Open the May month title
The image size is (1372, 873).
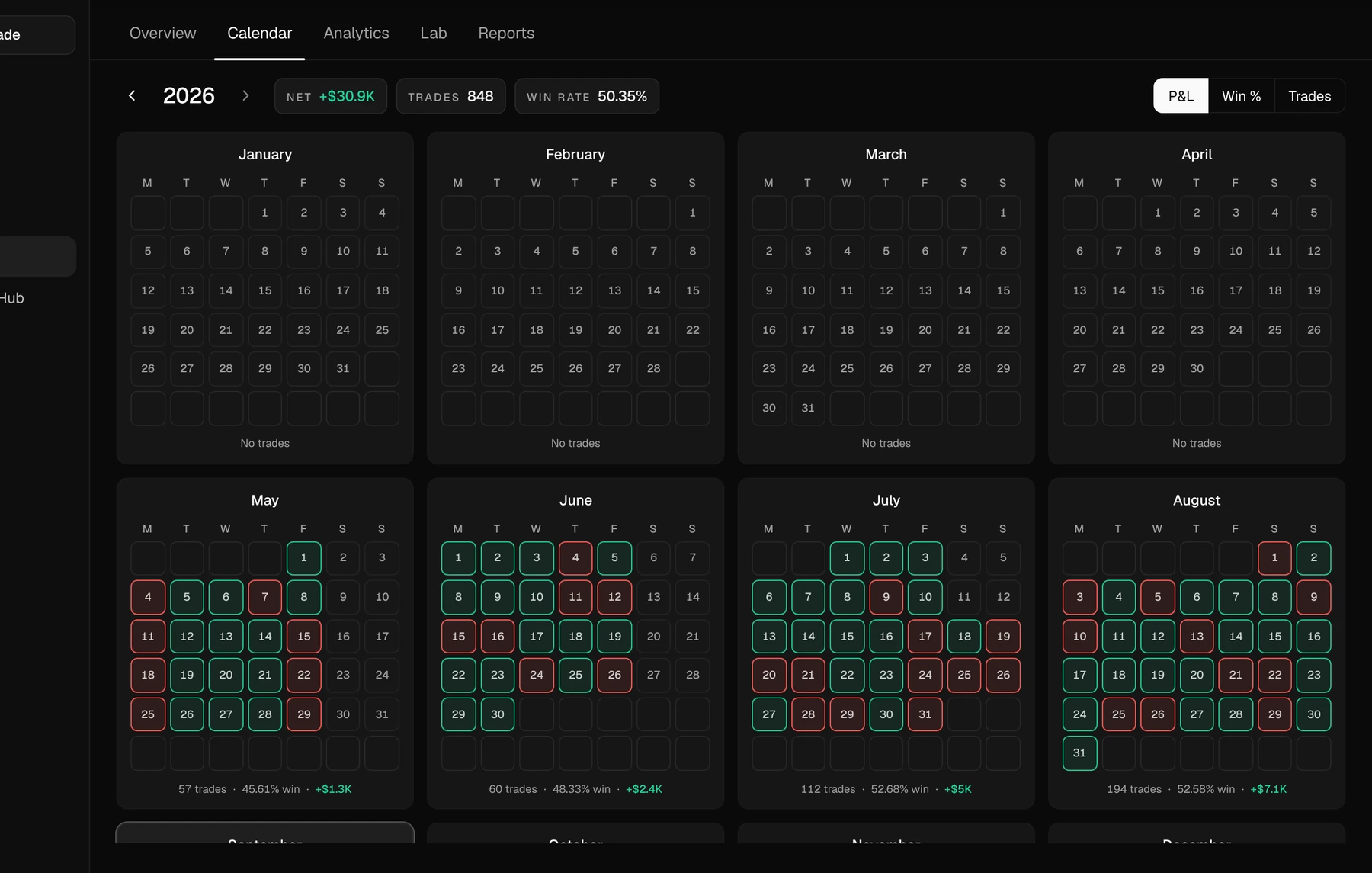click(264, 500)
